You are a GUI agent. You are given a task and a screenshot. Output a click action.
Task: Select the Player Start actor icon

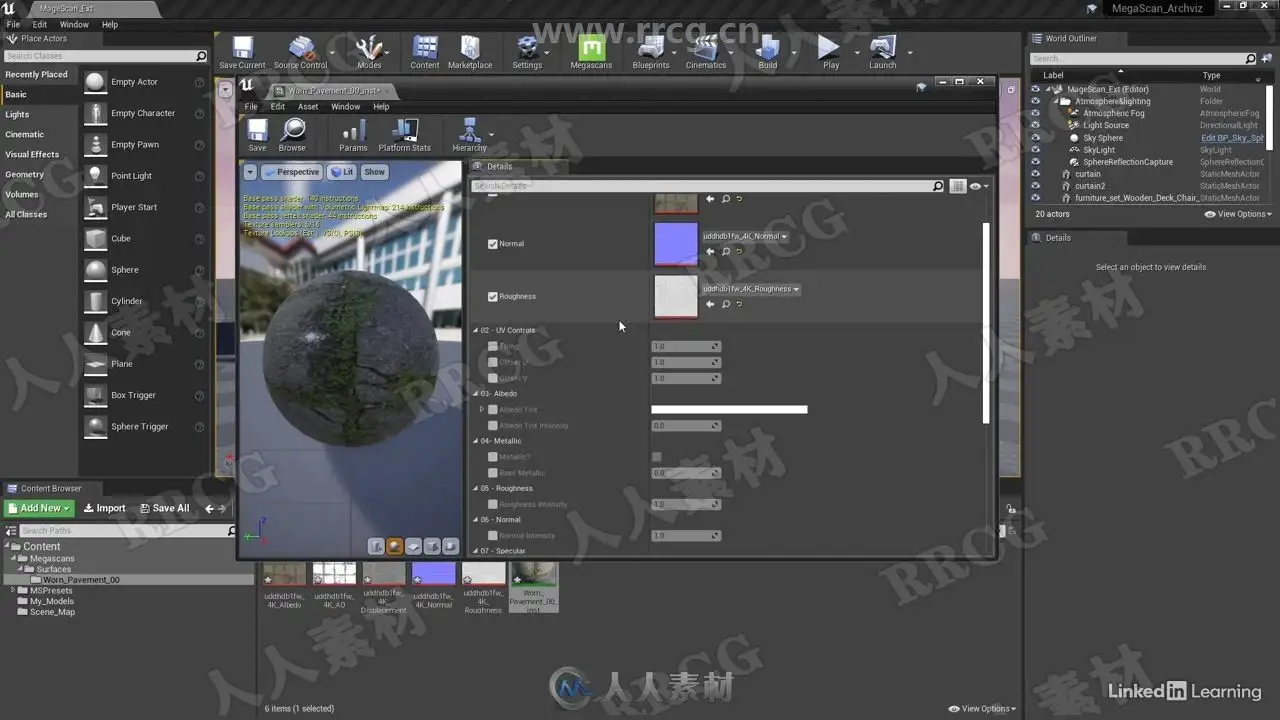coord(95,207)
